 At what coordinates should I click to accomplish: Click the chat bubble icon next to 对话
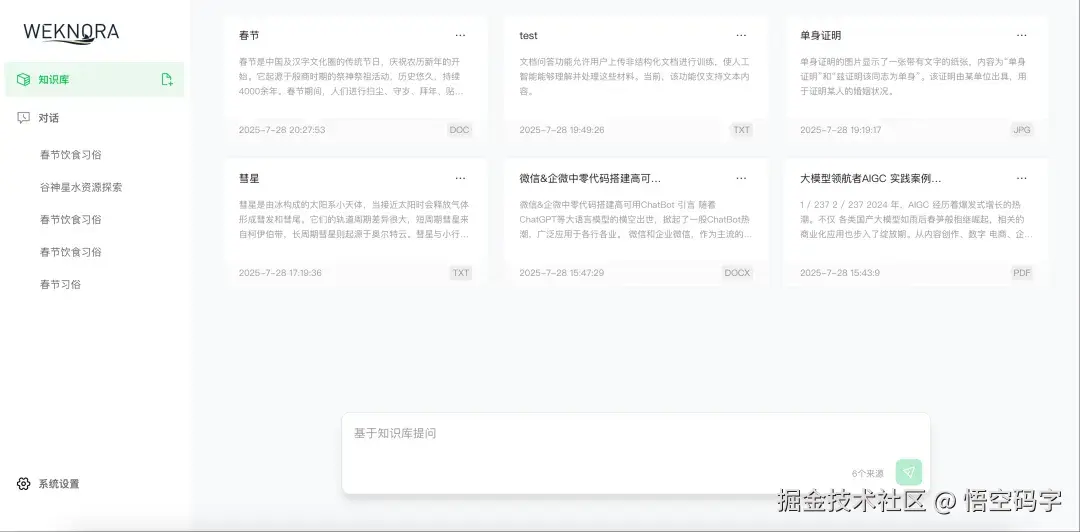click(x=23, y=118)
